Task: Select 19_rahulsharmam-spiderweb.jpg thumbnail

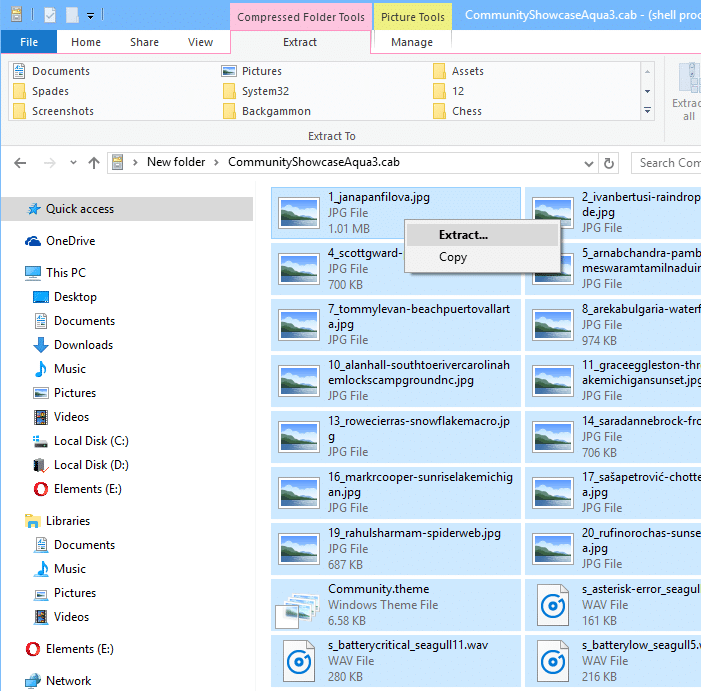Action: (x=296, y=547)
